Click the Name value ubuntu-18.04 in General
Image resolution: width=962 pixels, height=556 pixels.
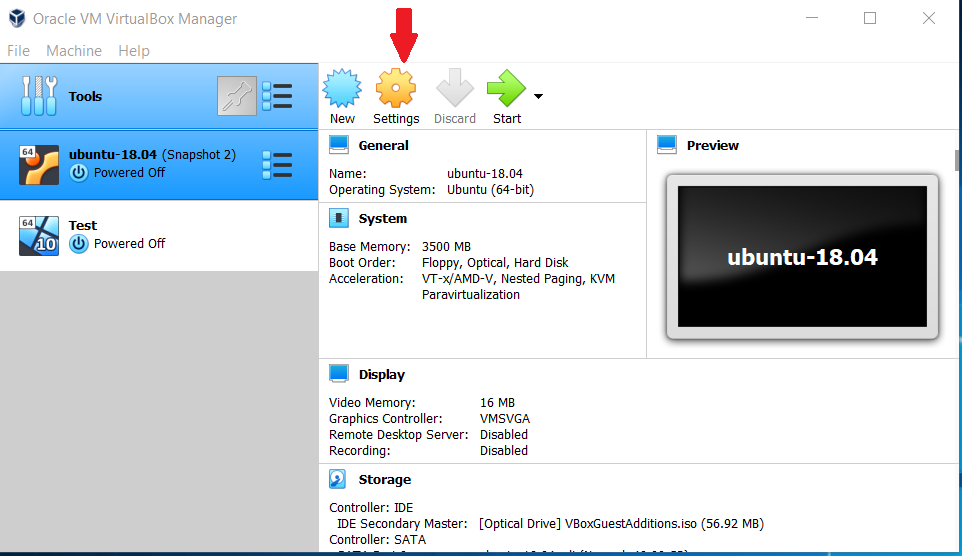[485, 174]
